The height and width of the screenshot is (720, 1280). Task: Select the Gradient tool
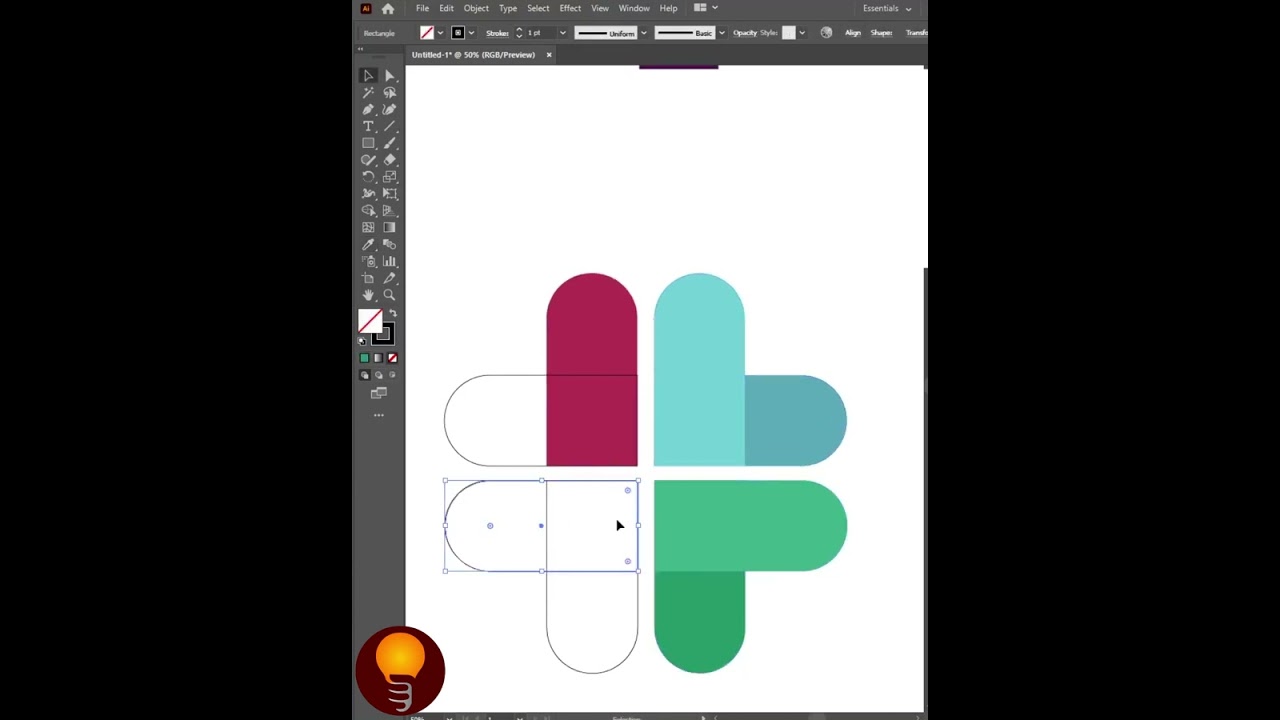point(389,227)
